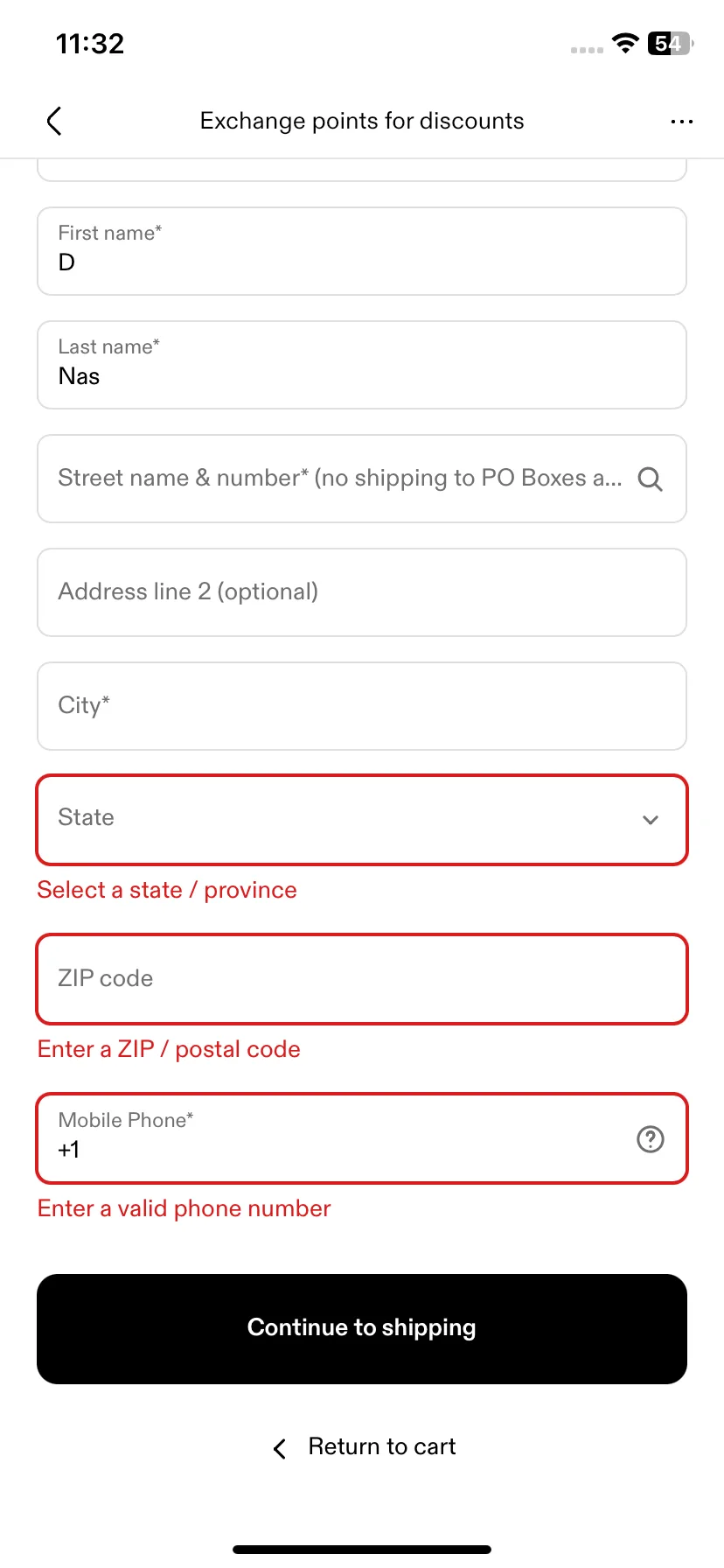
Task: Open the three-dot more options menu
Action: [681, 122]
